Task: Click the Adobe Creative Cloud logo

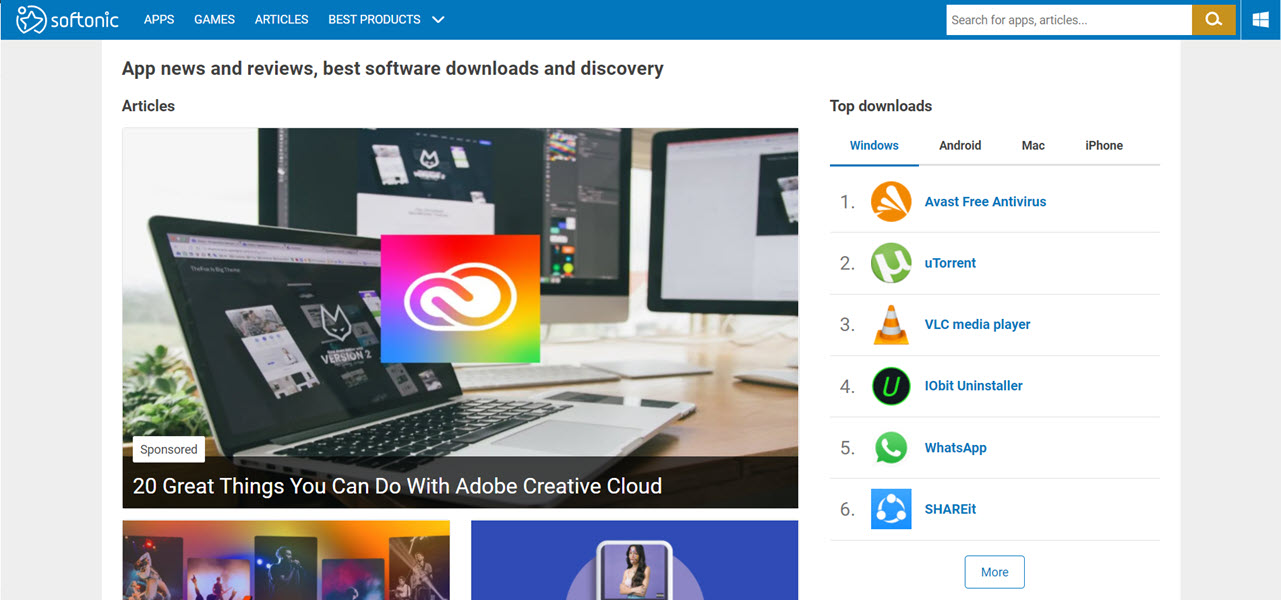Action: 460,298
